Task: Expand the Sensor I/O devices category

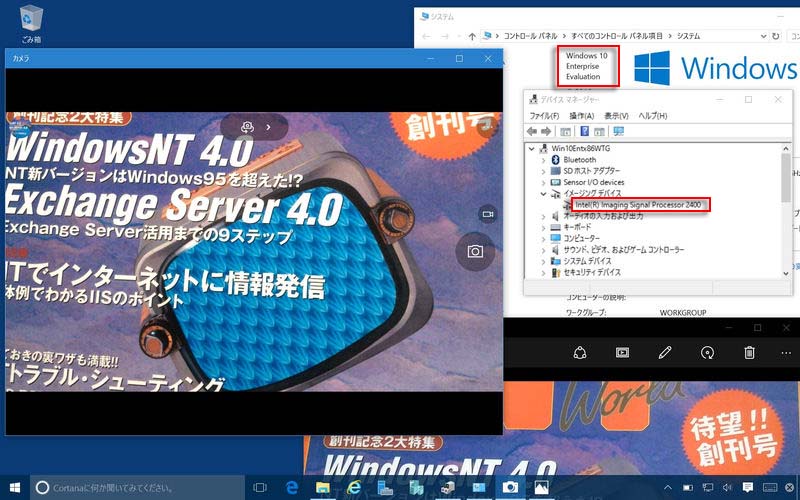Action: point(543,182)
